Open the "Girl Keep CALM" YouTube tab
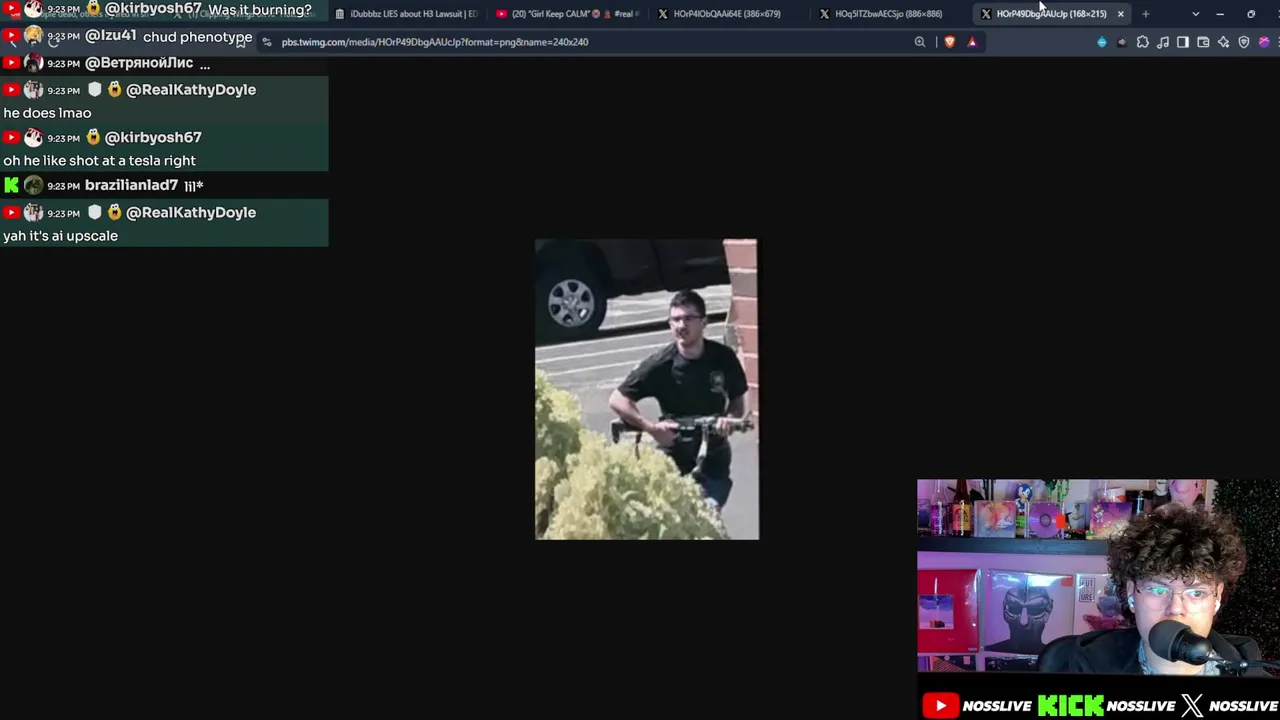 tap(567, 14)
